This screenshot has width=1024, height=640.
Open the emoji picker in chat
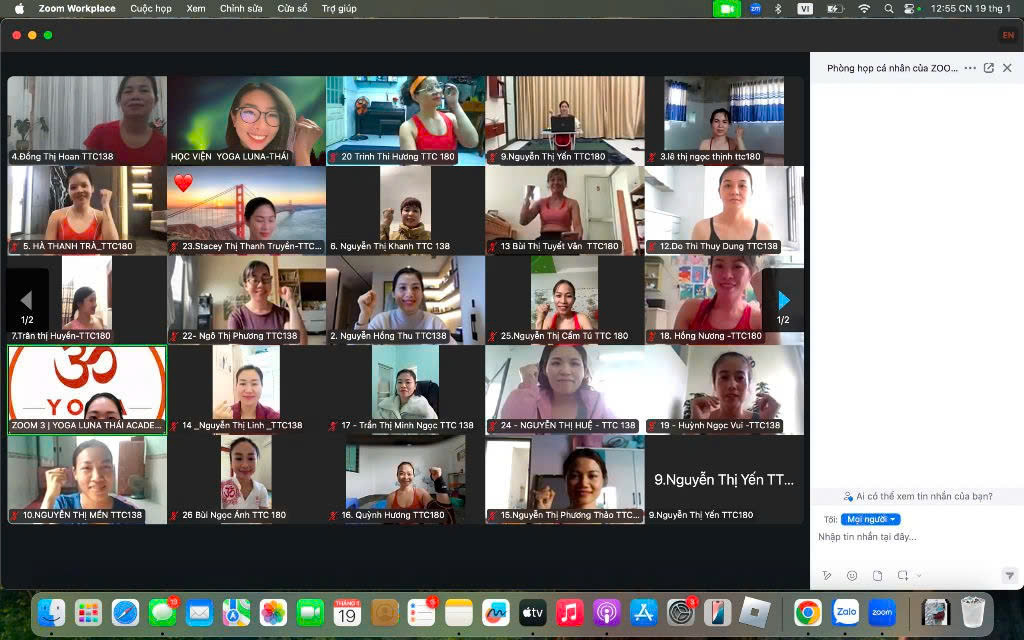[x=852, y=576]
